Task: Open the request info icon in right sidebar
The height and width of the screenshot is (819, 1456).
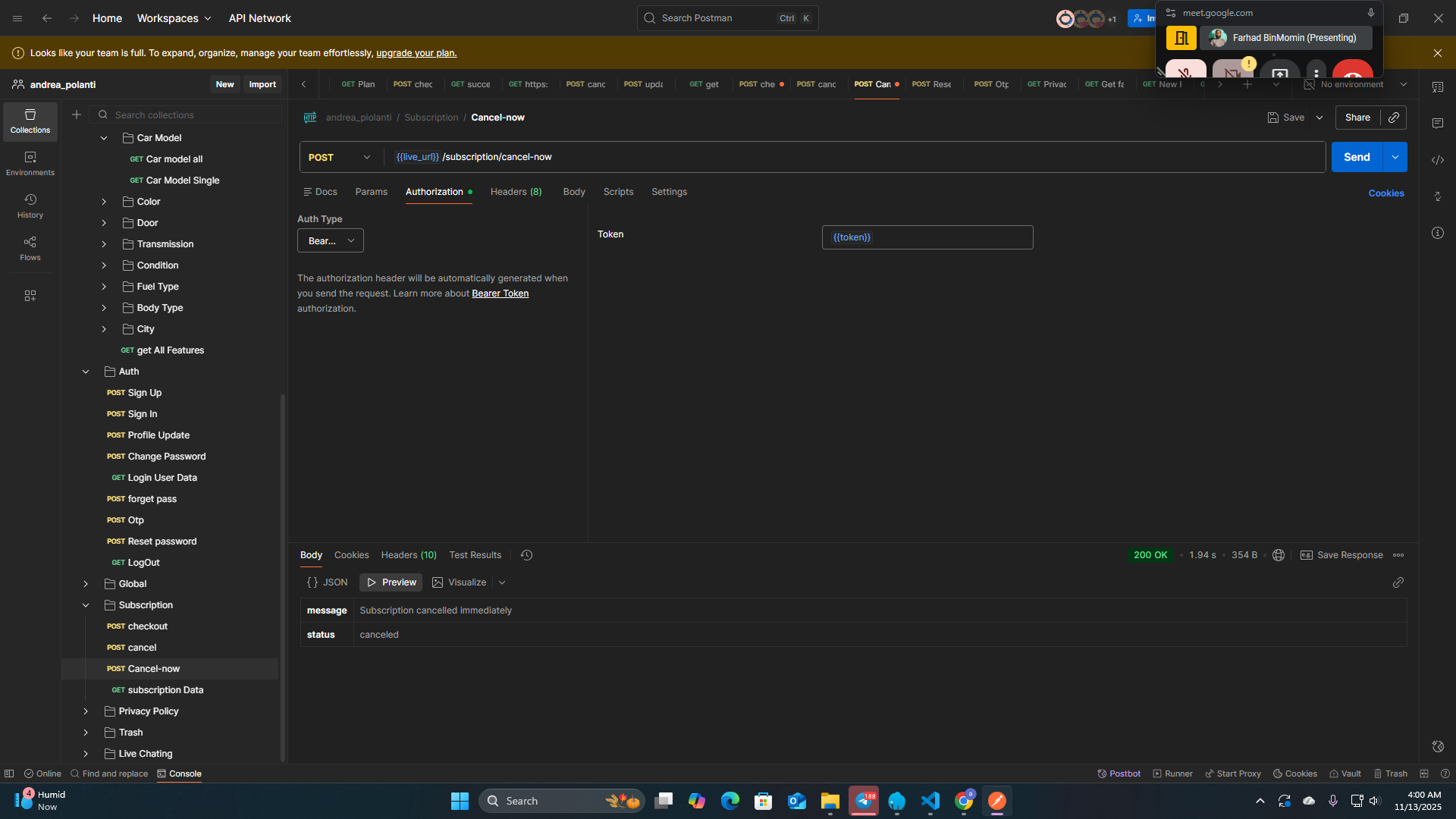Action: click(x=1438, y=233)
